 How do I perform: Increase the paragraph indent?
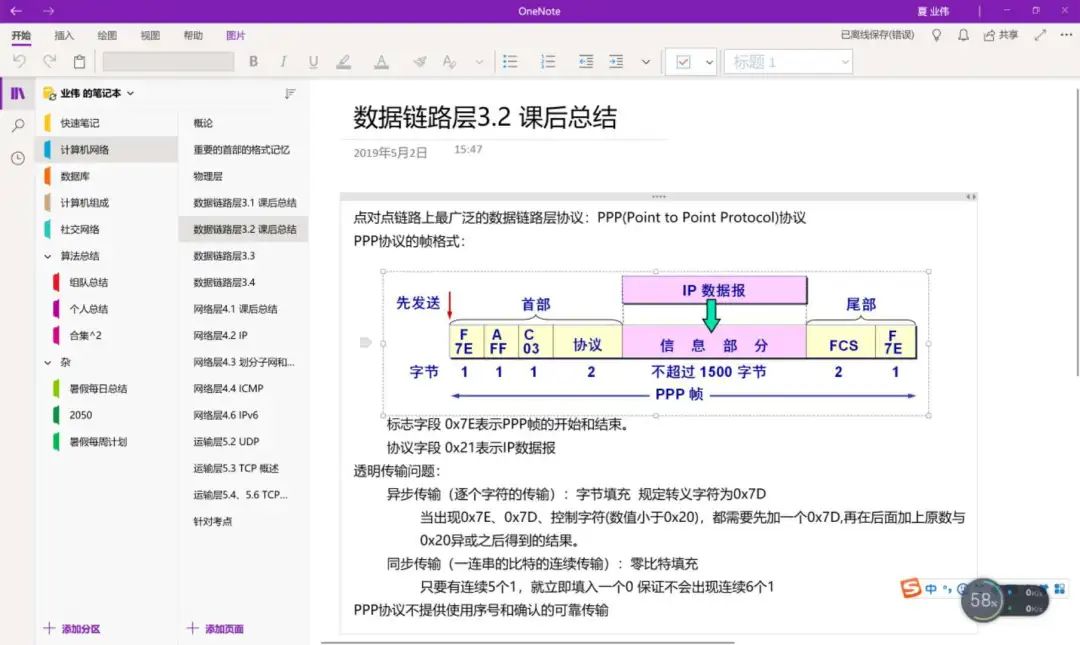coord(616,62)
